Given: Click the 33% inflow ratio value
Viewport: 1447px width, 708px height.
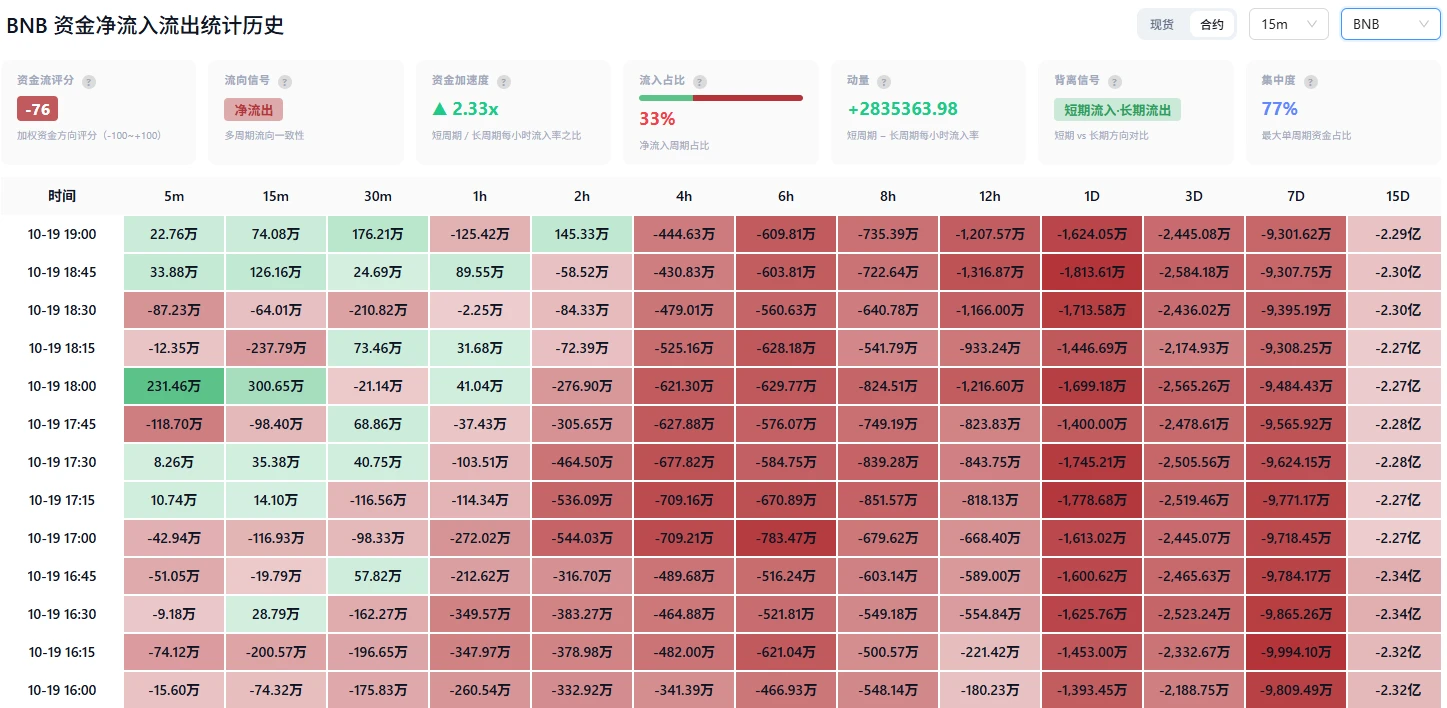Looking at the screenshot, I should click(x=657, y=119).
